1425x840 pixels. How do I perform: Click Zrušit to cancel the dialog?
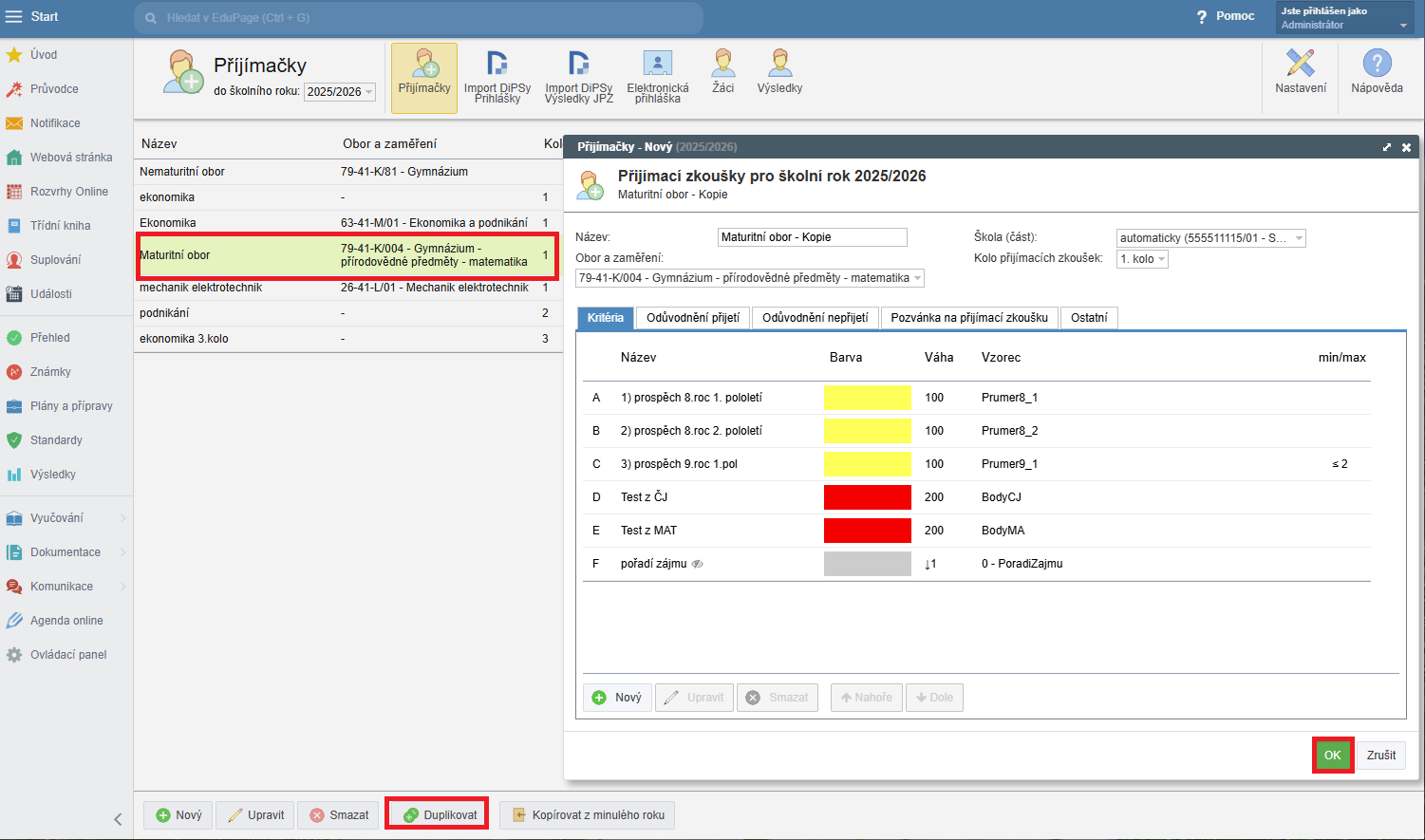point(1381,756)
